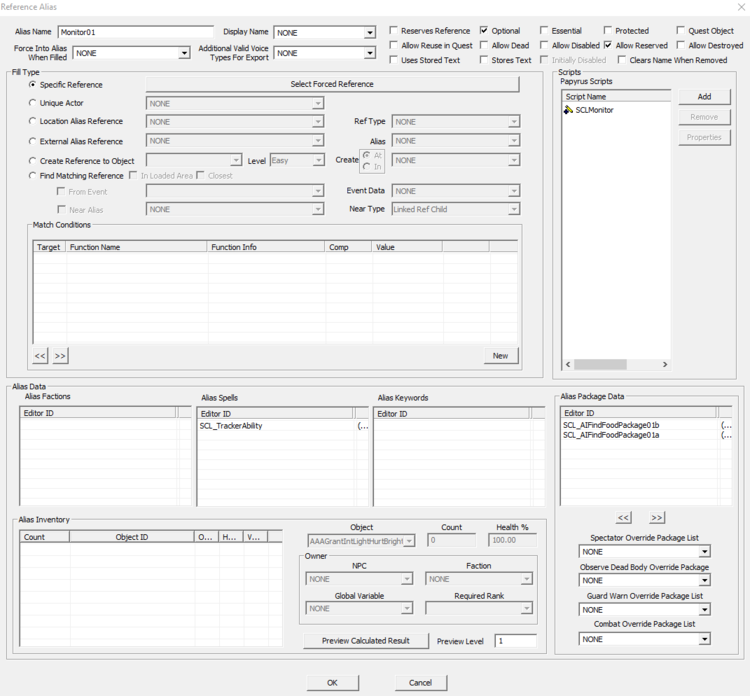The image size is (750, 696).
Task: Click New match condition button
Action: pyautogui.click(x=500, y=356)
